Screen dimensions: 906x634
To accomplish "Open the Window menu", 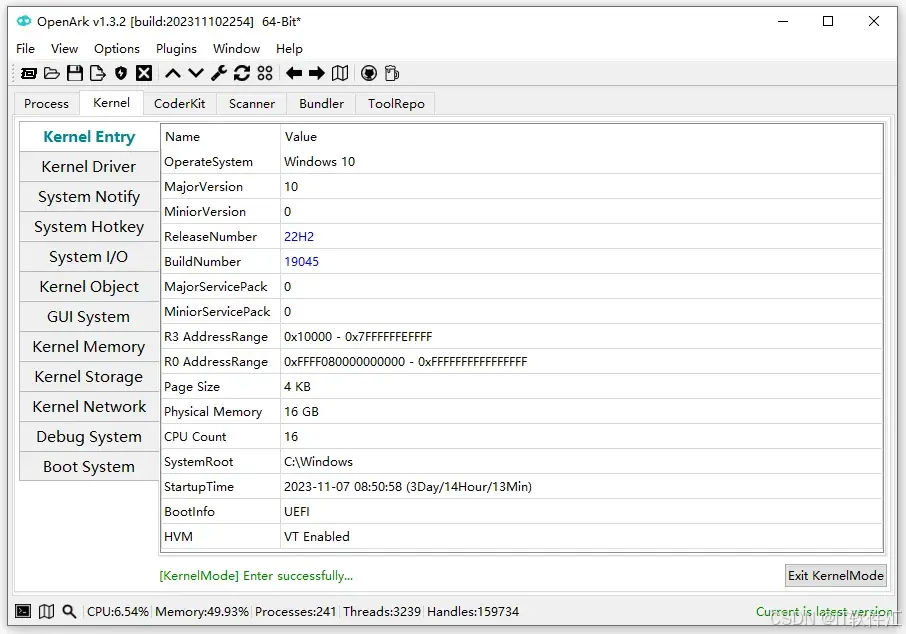I will coord(236,49).
